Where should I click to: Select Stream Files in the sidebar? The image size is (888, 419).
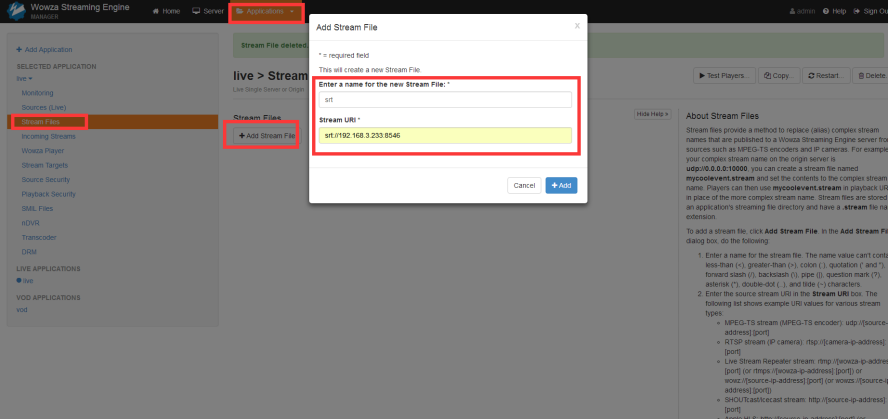113,122
